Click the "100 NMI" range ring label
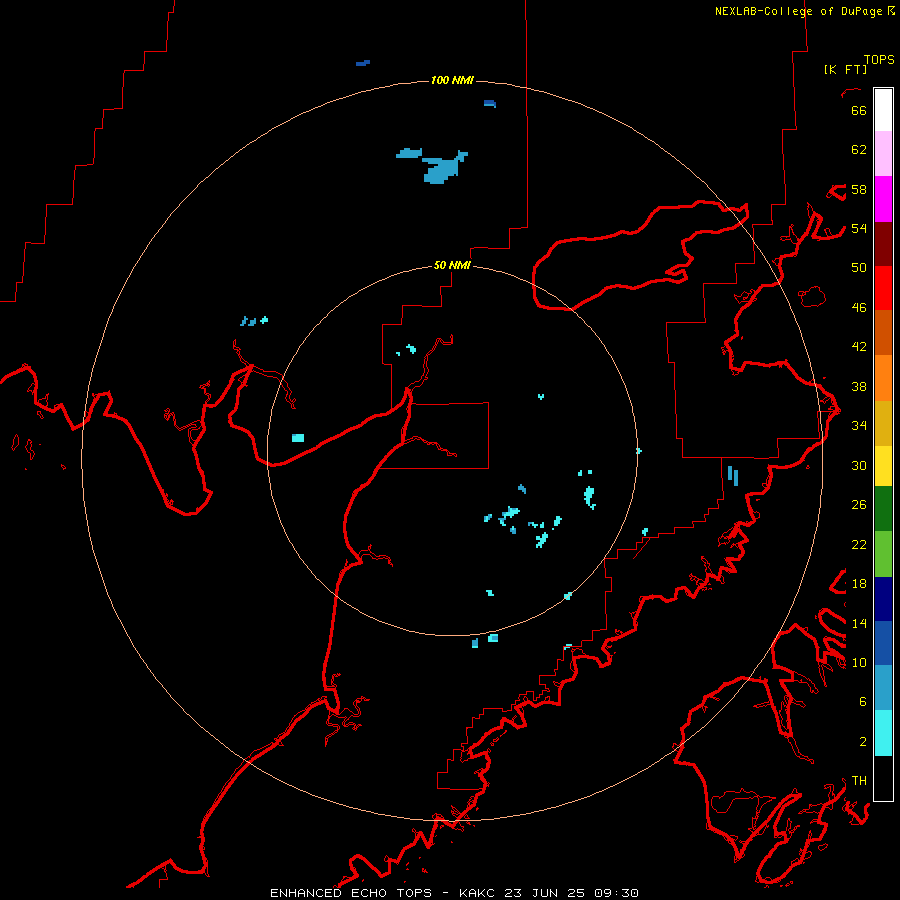 point(452,80)
